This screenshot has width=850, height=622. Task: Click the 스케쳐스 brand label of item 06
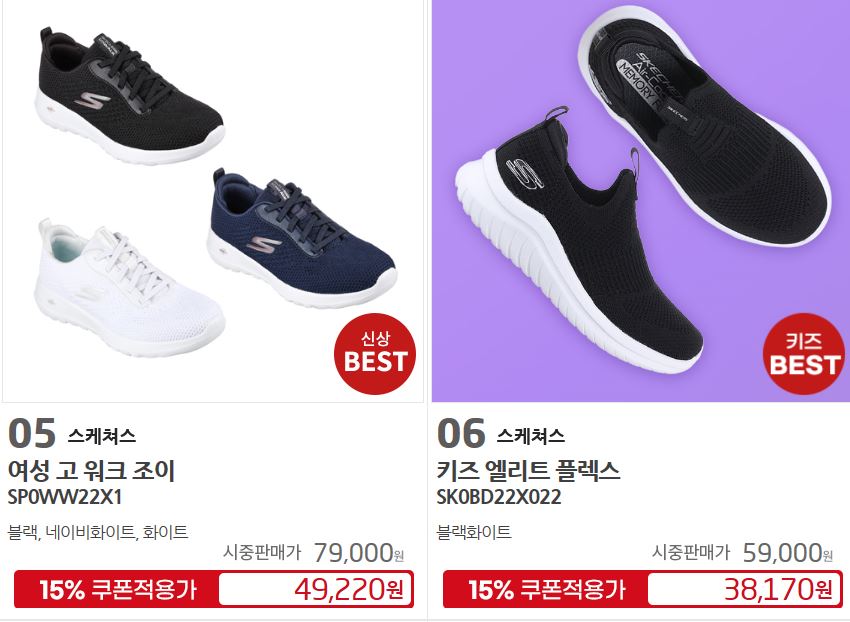tap(531, 436)
